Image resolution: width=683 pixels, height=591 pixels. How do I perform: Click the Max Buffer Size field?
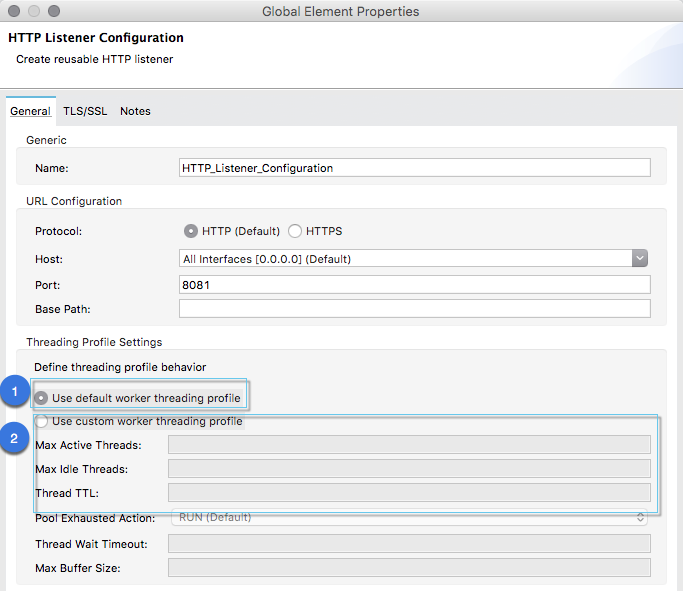pyautogui.click(x=409, y=568)
